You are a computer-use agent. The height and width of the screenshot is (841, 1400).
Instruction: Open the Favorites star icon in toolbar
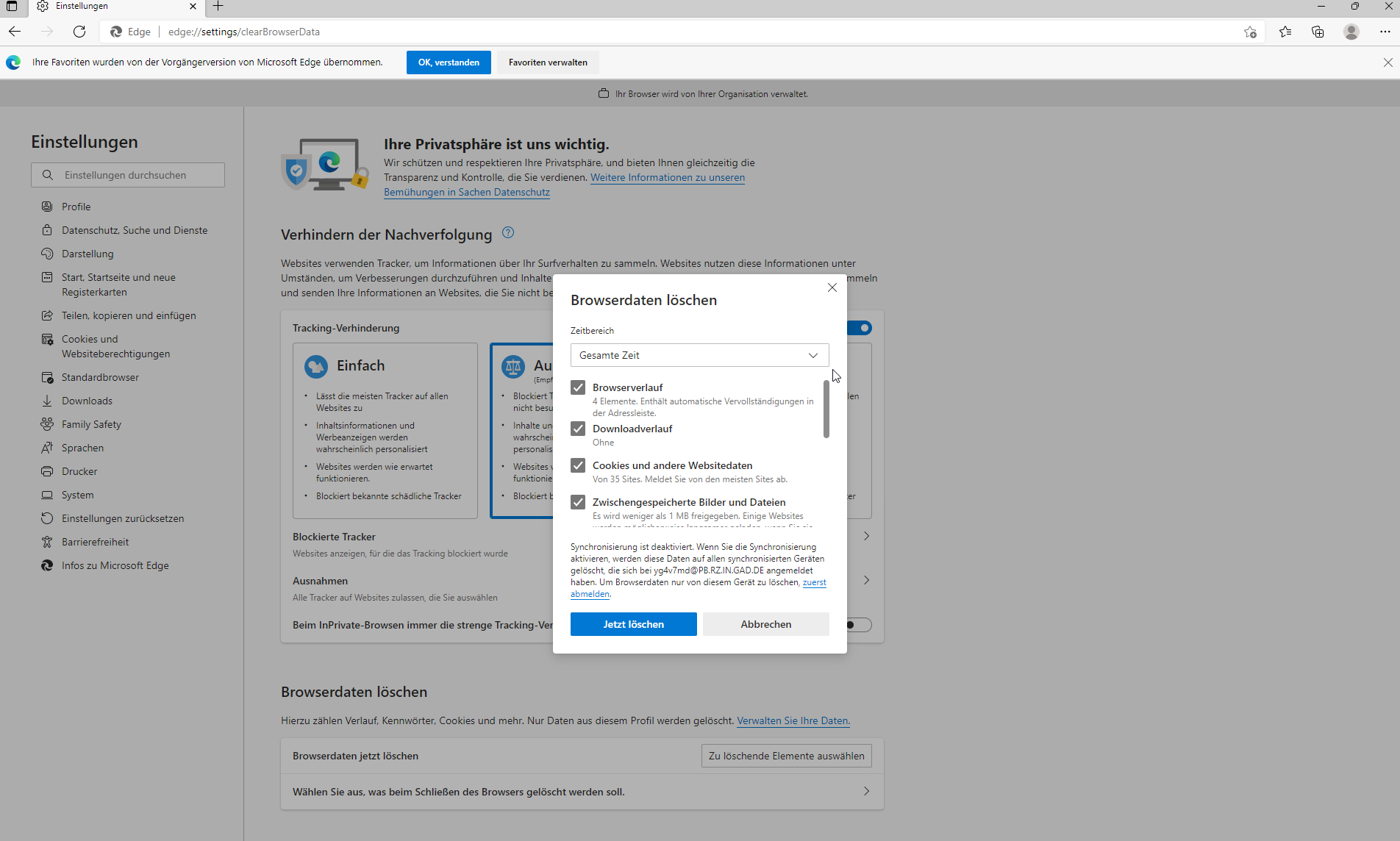(x=1285, y=32)
